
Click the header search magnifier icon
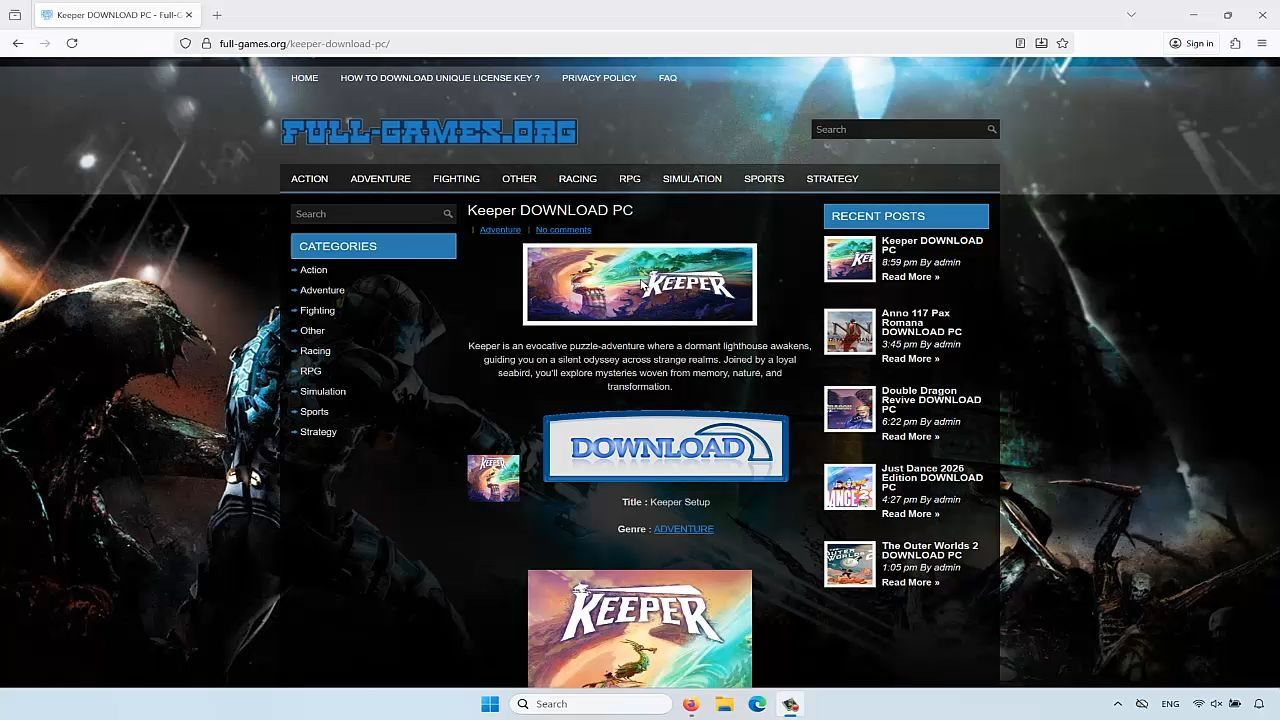tap(991, 129)
